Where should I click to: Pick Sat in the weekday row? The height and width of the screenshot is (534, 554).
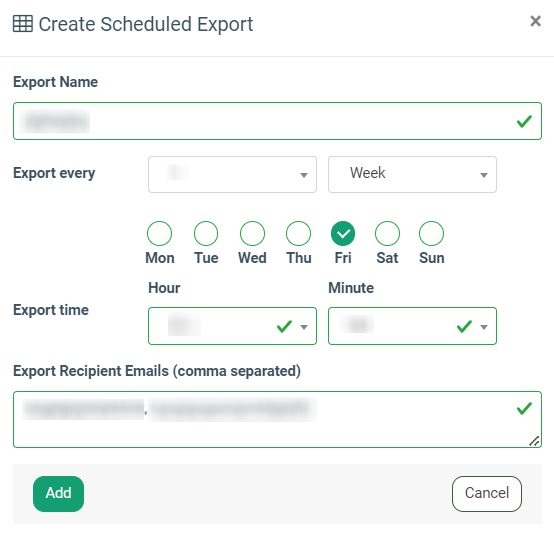point(387,233)
